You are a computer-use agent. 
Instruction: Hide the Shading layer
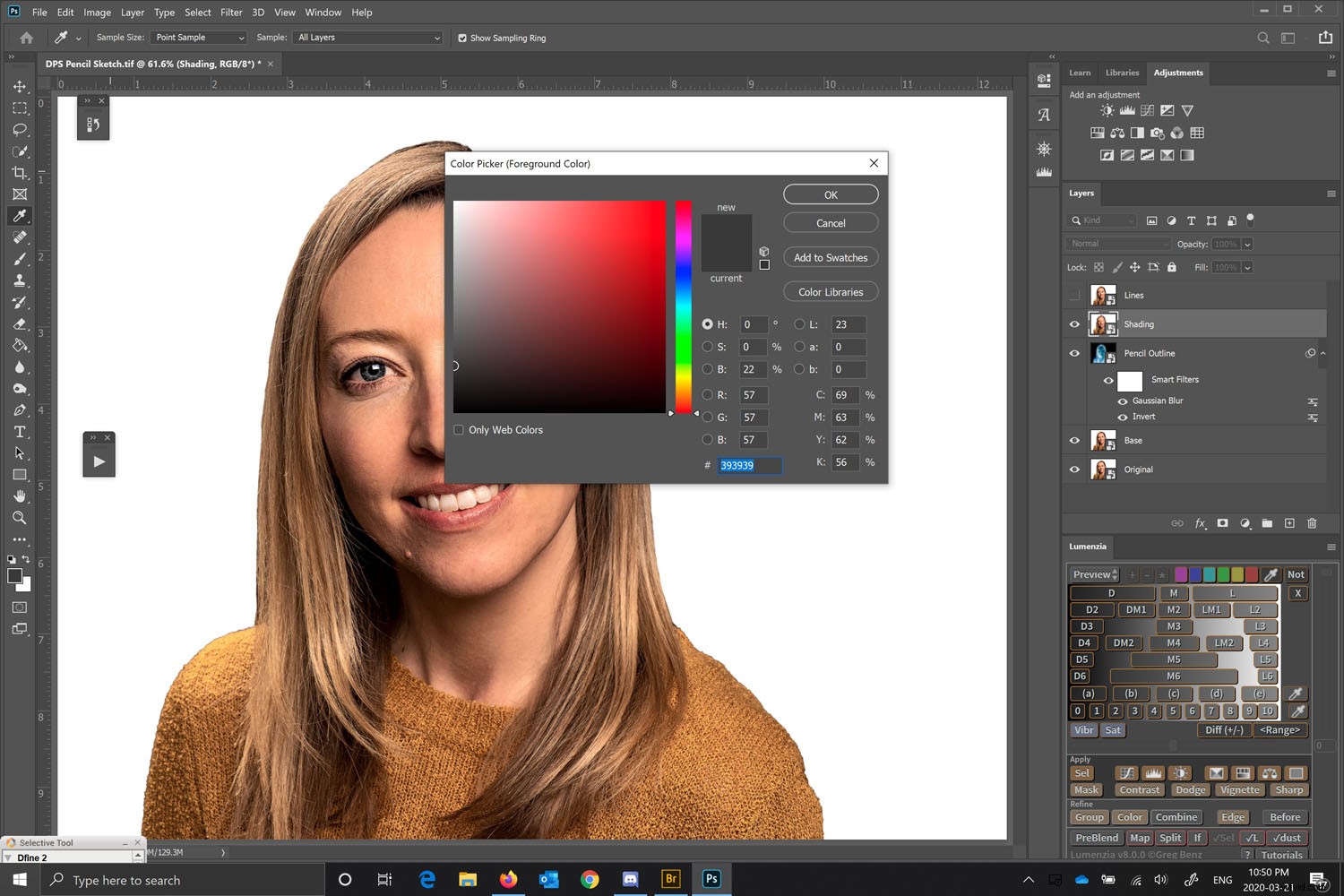pos(1074,323)
